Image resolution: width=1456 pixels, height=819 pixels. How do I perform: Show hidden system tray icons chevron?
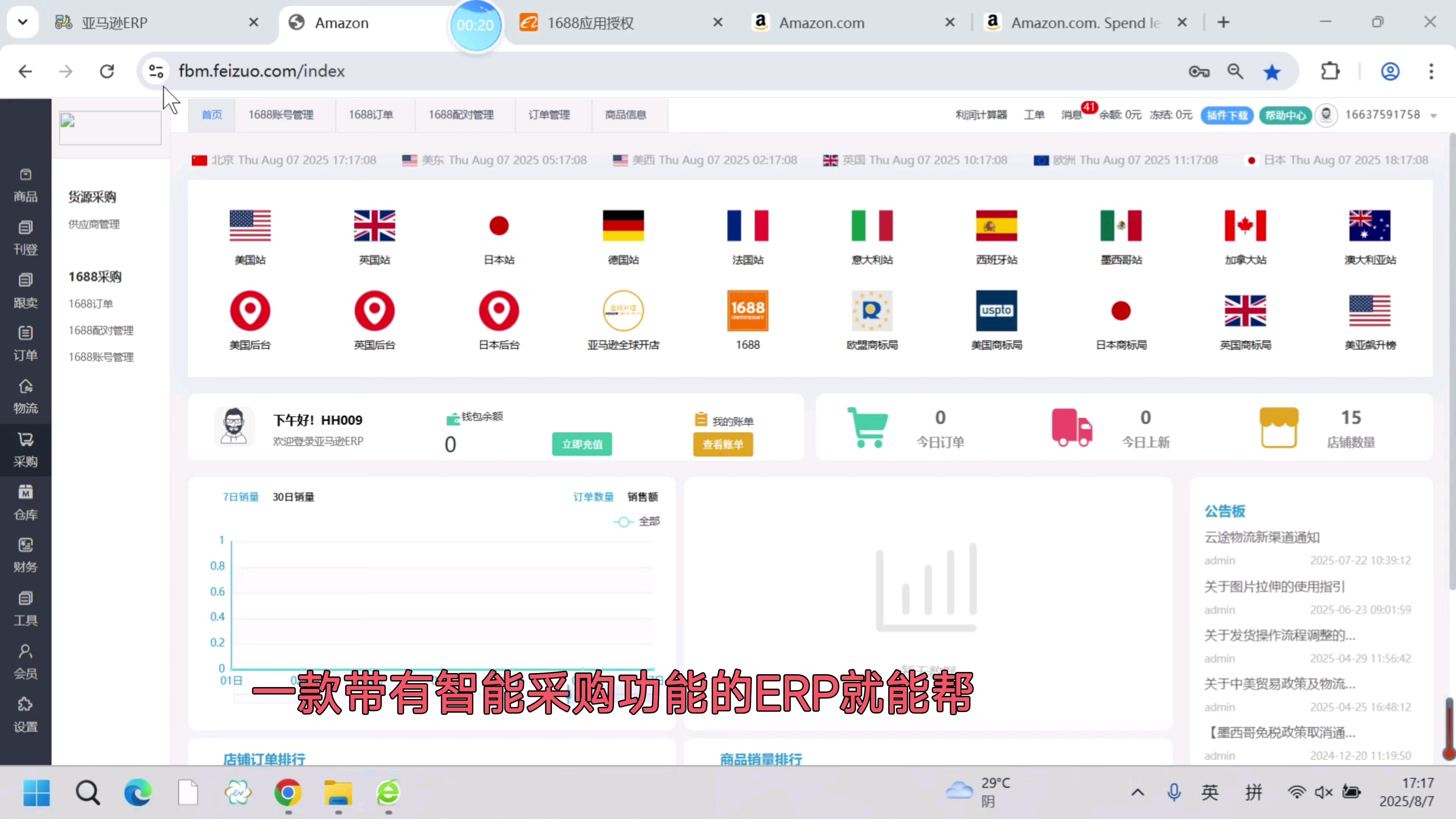click(x=1138, y=792)
